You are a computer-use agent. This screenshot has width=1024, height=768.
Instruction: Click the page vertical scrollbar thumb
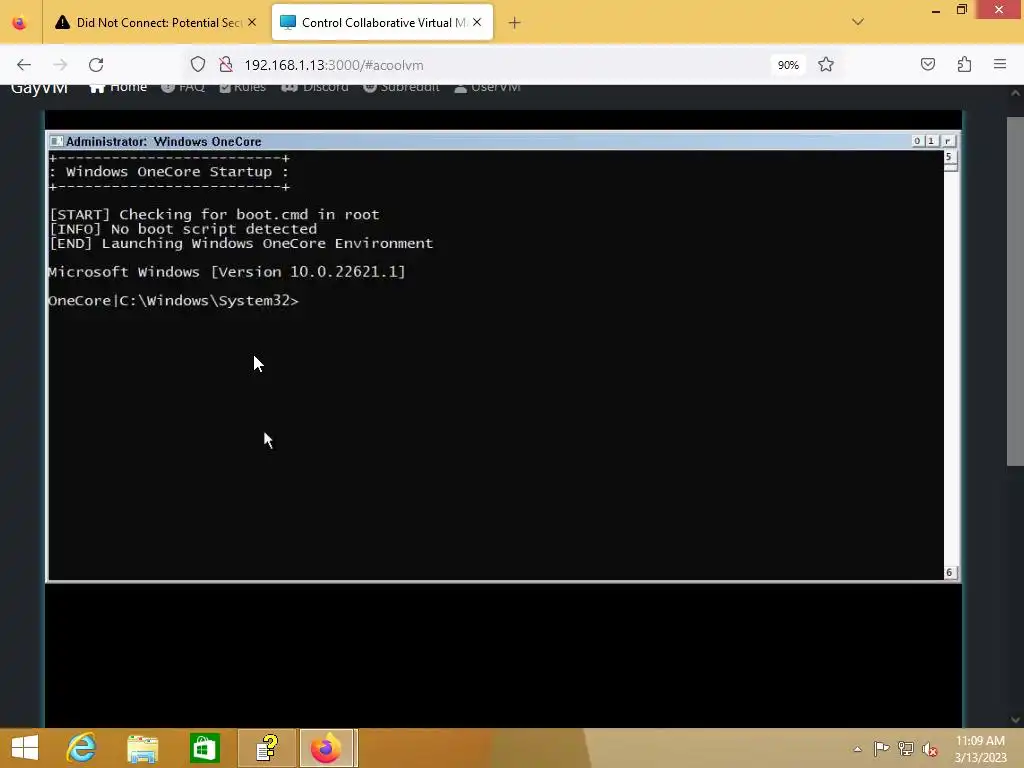(x=1015, y=291)
